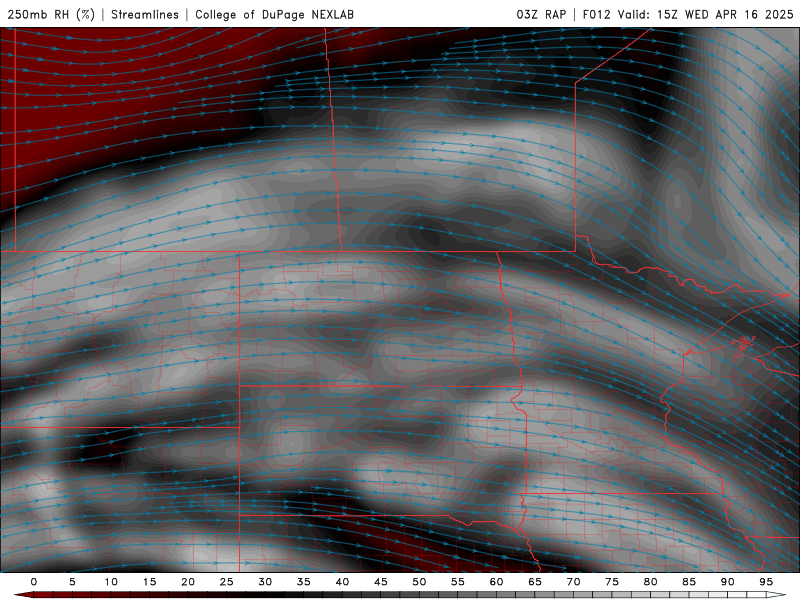Select the "90" RH legend number

(x=728, y=582)
